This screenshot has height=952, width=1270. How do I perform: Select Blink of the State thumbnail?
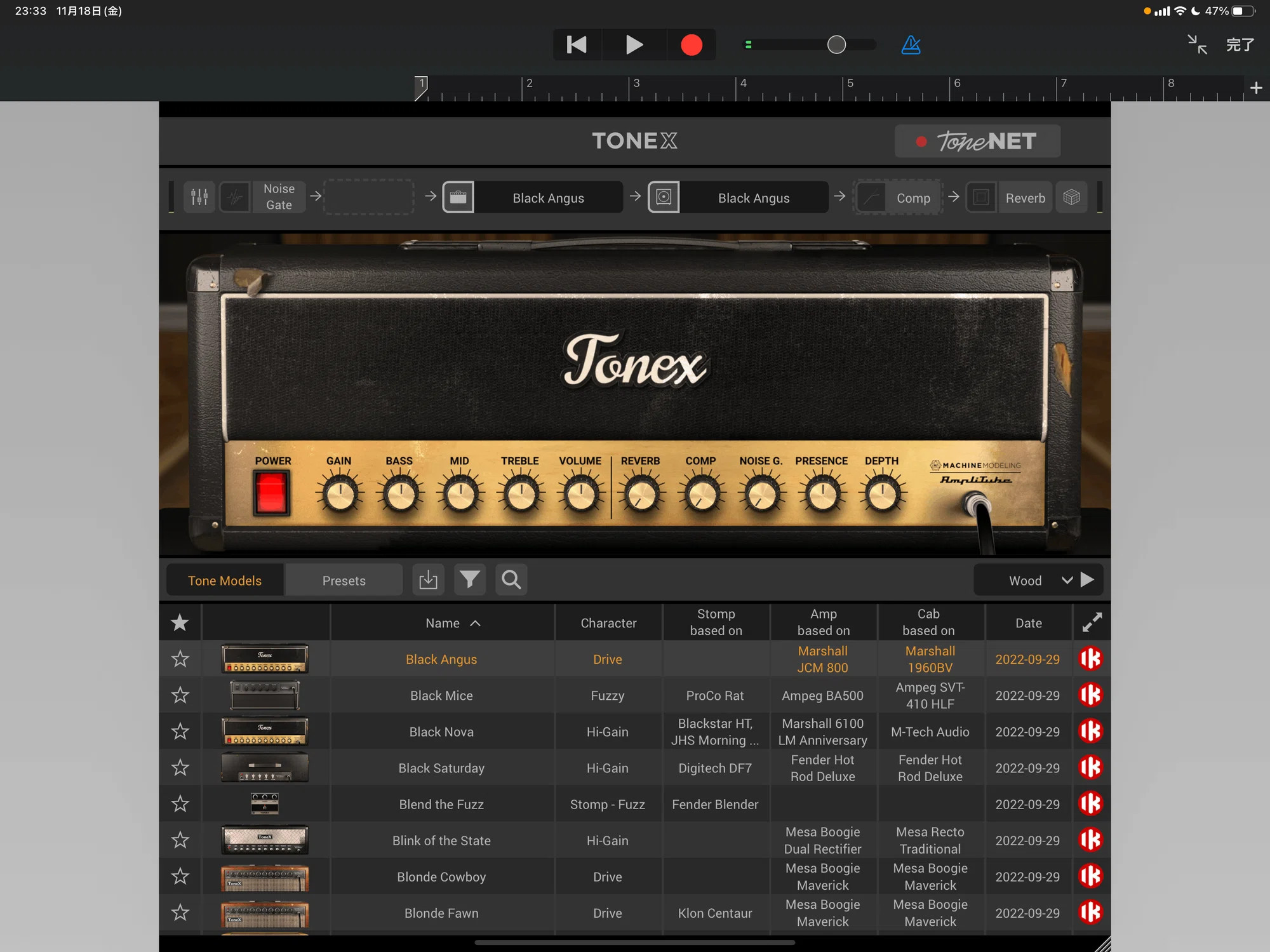(x=265, y=840)
